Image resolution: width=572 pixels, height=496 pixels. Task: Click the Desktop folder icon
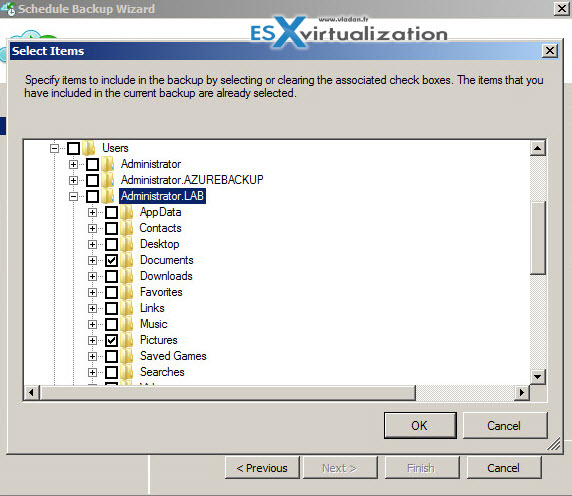[x=127, y=244]
